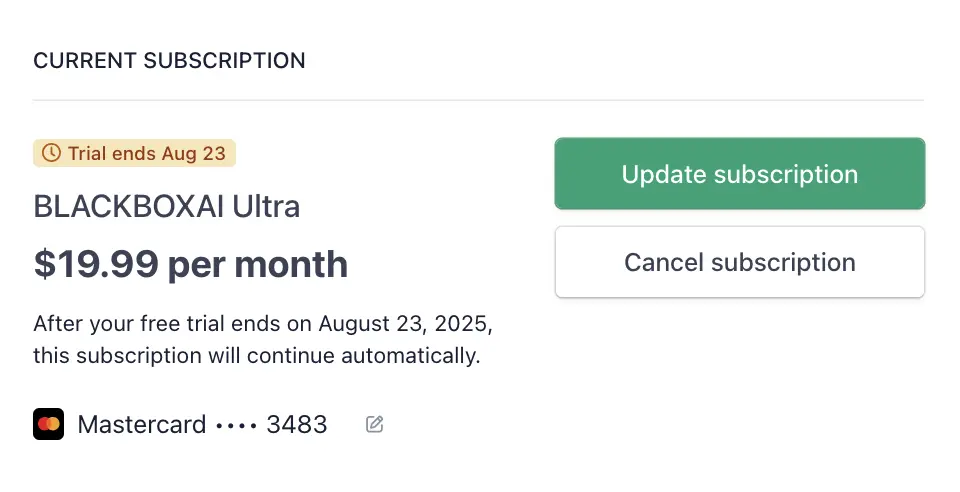Click the masked card number dots
The width and height of the screenshot is (960, 492).
236,425
